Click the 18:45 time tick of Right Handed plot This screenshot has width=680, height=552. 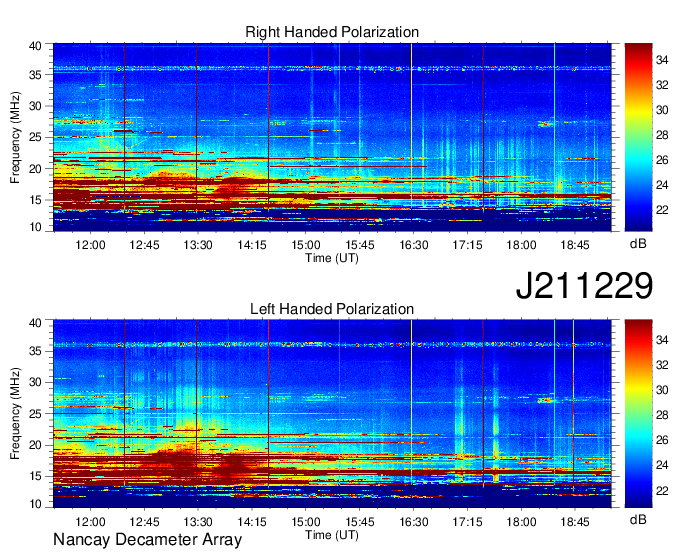tap(575, 245)
